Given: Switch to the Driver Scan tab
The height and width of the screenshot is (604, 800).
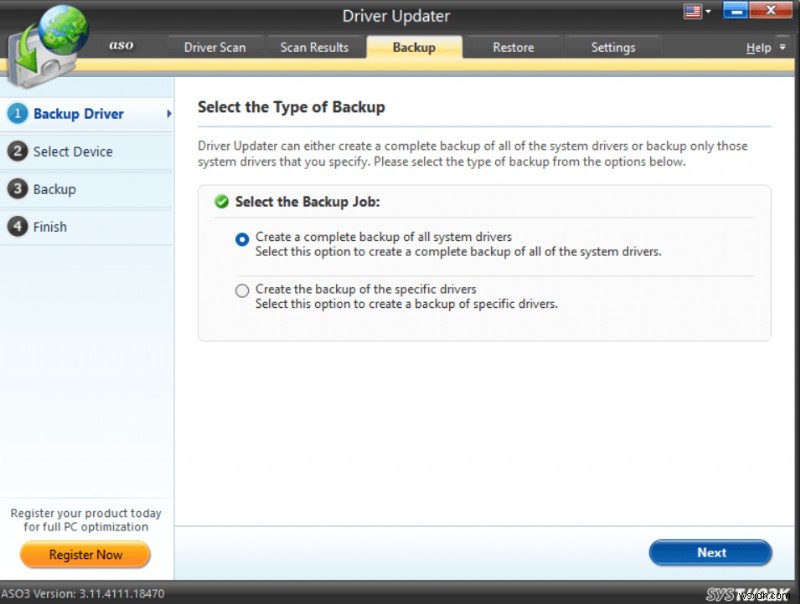Looking at the screenshot, I should [x=215, y=46].
